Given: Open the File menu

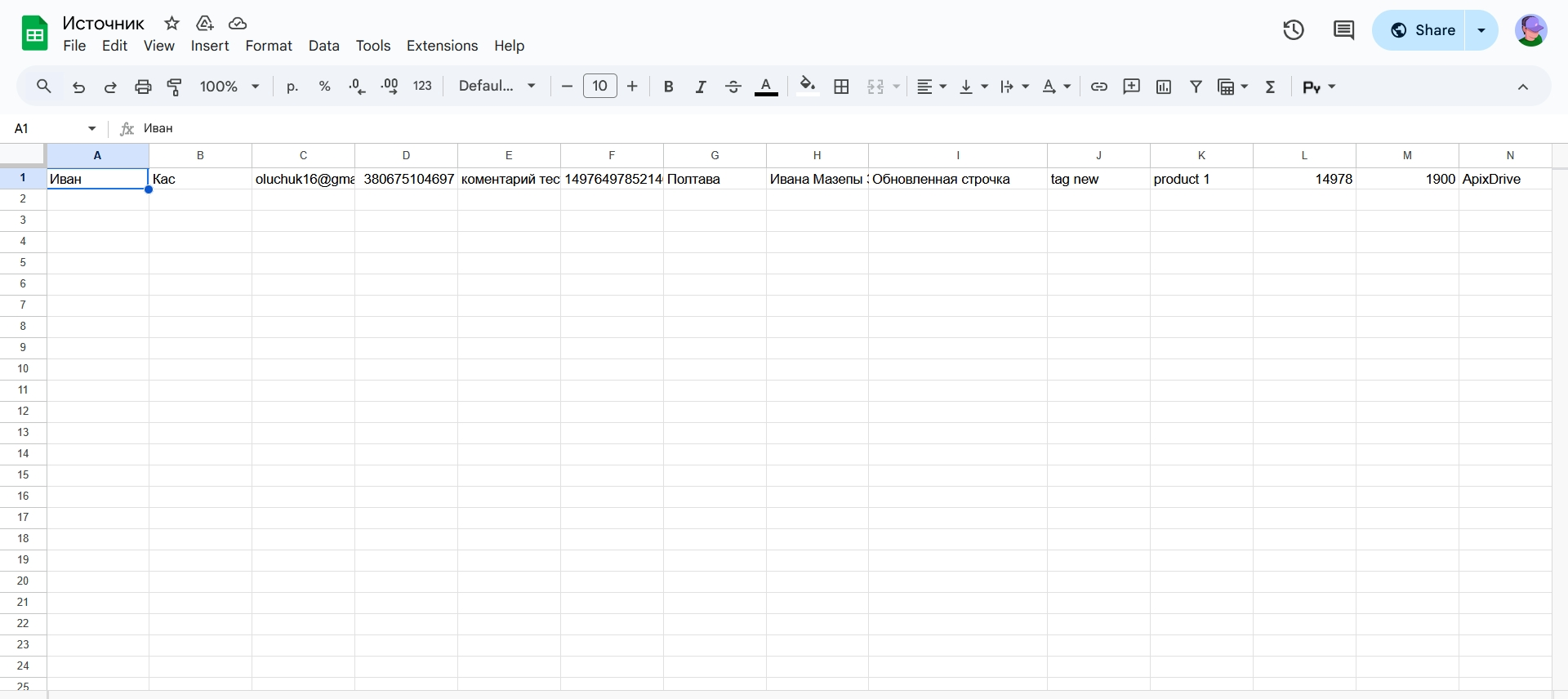Looking at the screenshot, I should (x=74, y=46).
